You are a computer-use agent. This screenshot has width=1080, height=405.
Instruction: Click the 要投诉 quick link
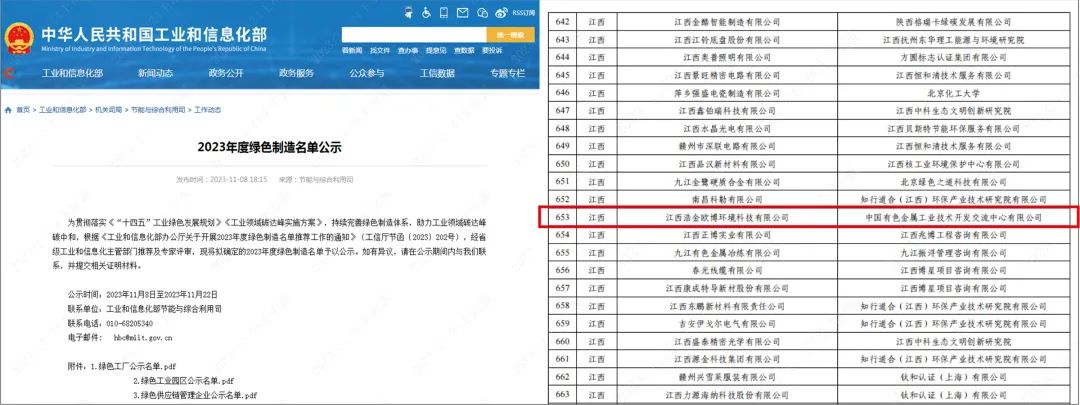click(x=492, y=51)
